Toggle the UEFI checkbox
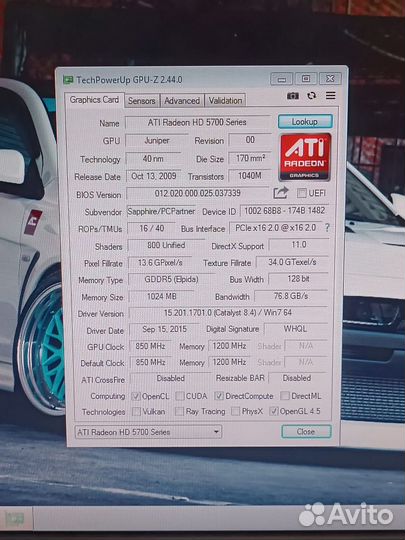The width and height of the screenshot is (405, 540). click(302, 193)
